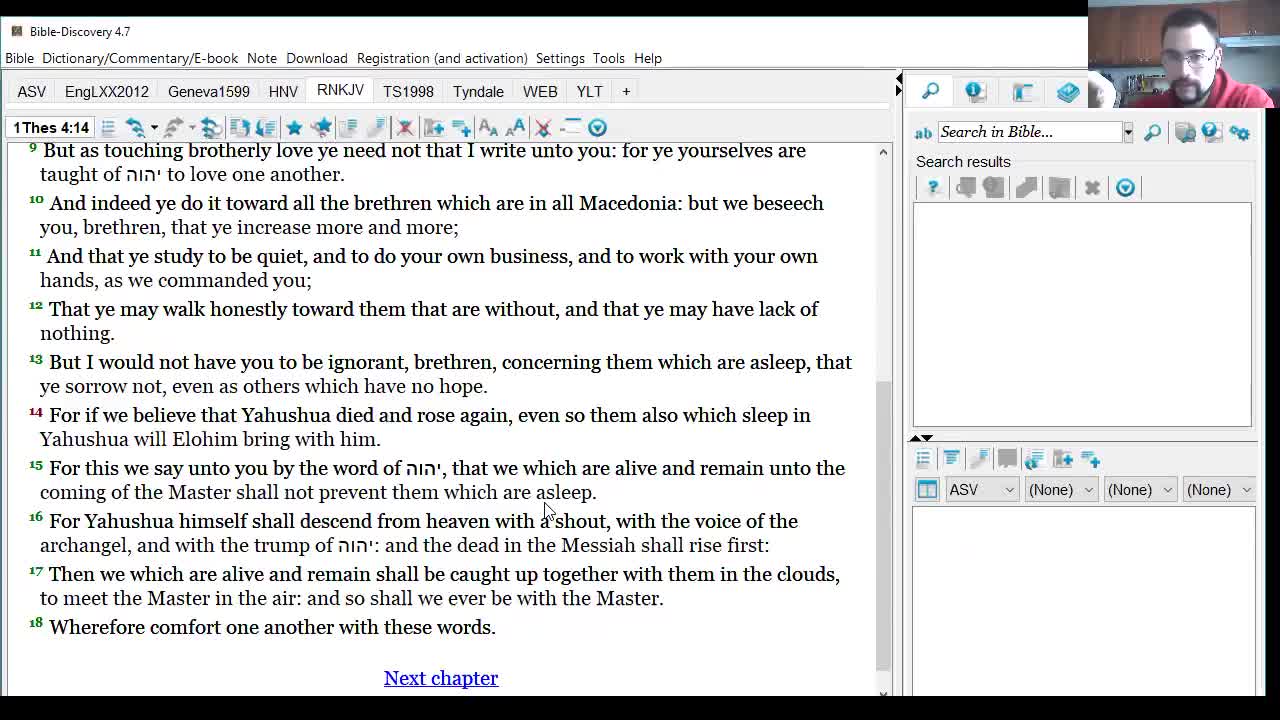This screenshot has height=720, width=1280.
Task: Open the bookmarks panel tab icon
Action: (1022, 92)
